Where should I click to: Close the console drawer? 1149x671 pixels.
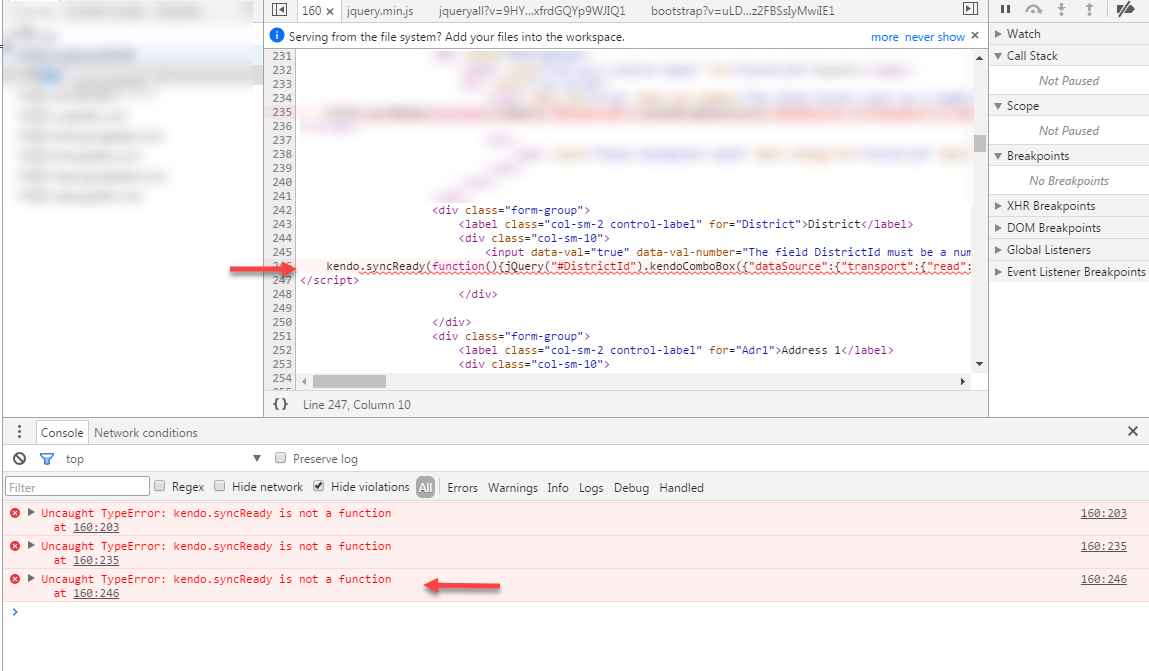point(1133,431)
